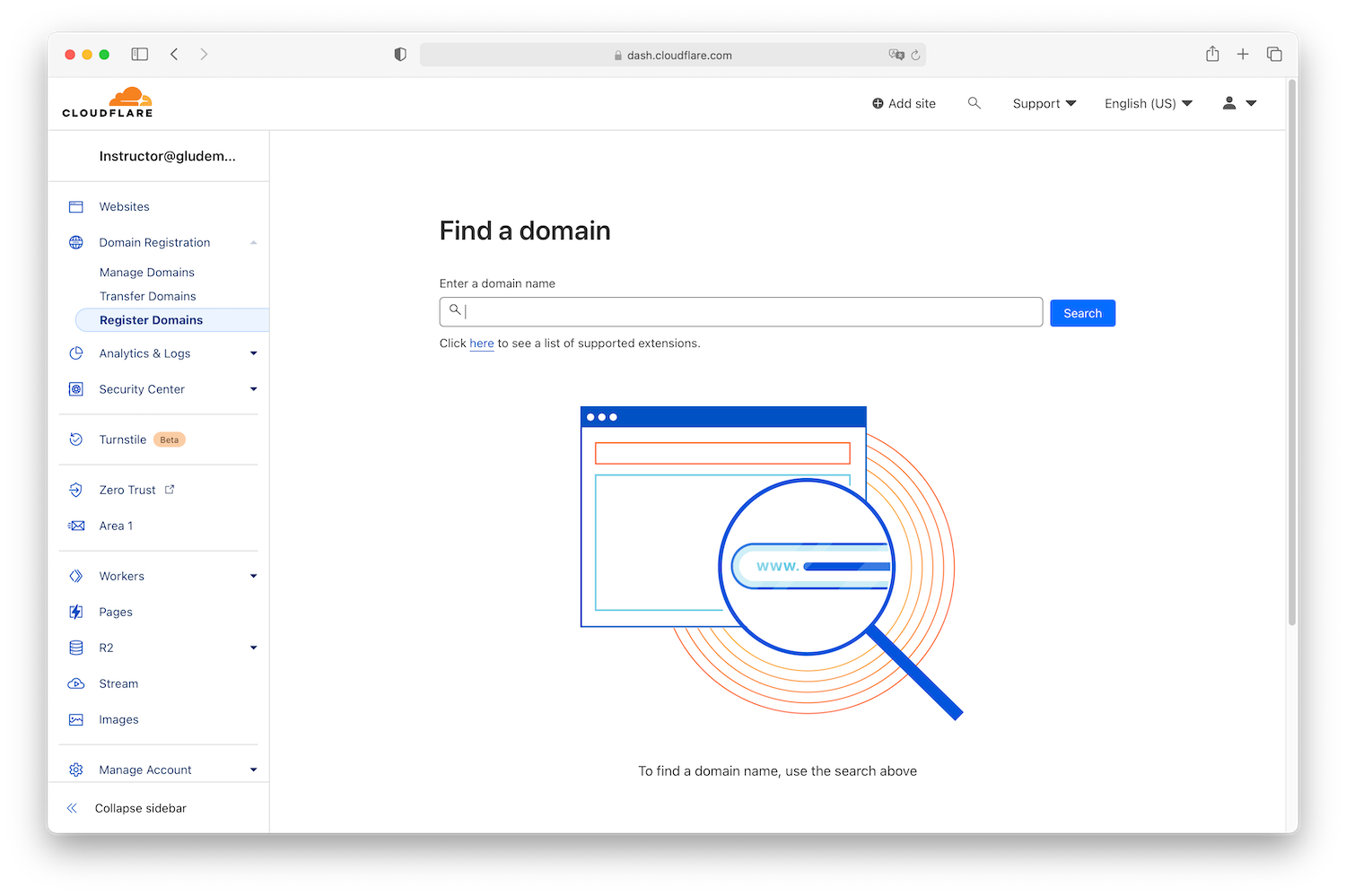Click the user profile icon
Screen dimensions: 1346x896
1229,104
